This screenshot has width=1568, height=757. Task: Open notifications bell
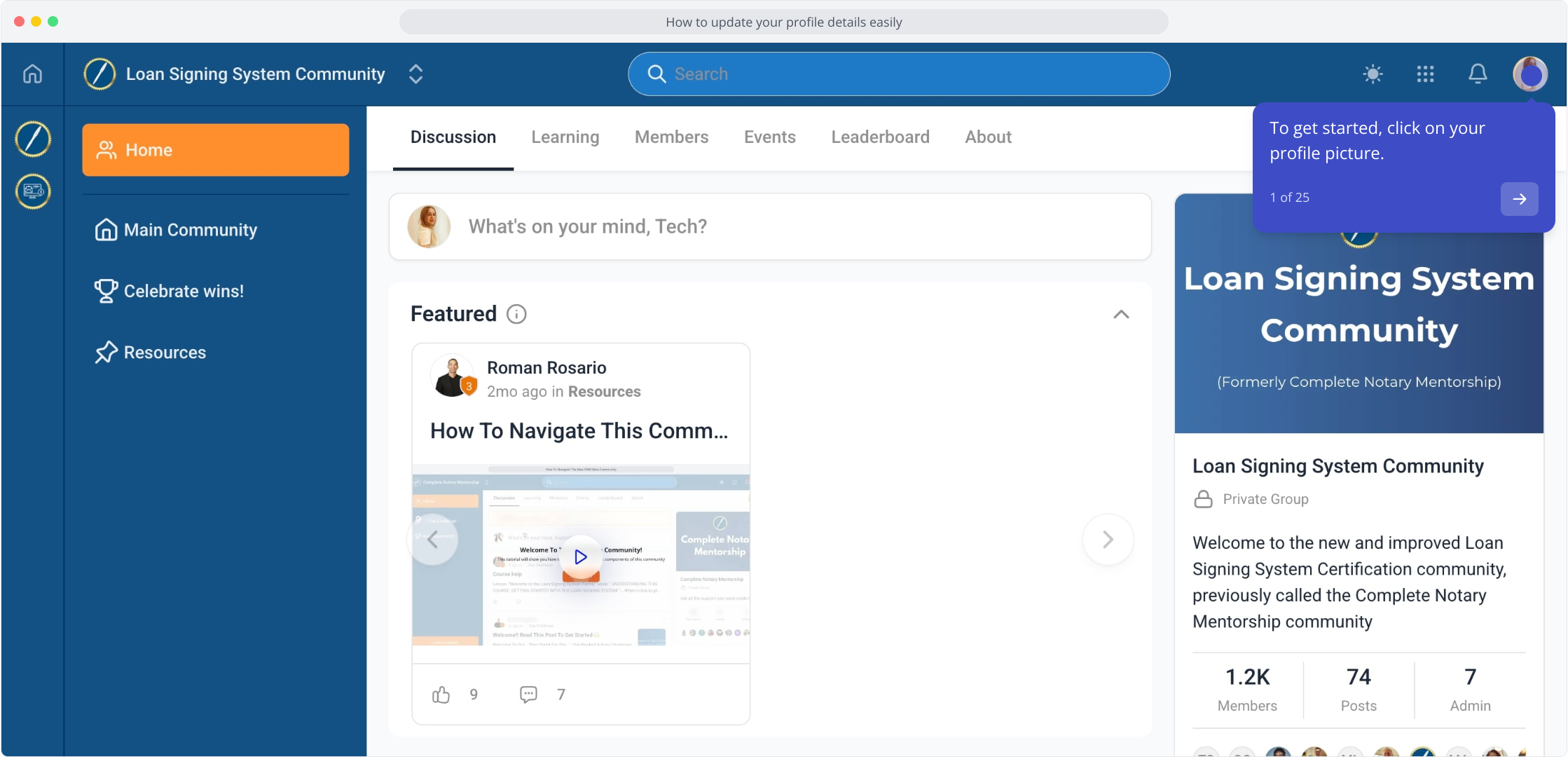pos(1478,74)
